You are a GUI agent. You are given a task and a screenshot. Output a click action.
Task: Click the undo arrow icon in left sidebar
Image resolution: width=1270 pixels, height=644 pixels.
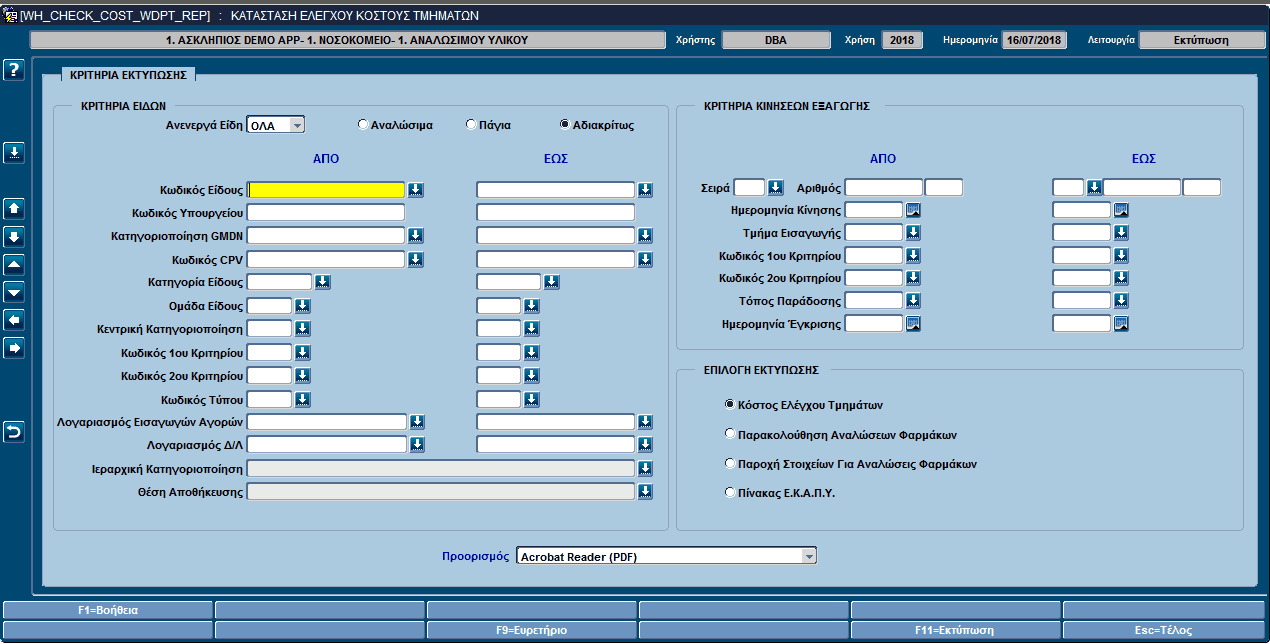click(x=14, y=431)
